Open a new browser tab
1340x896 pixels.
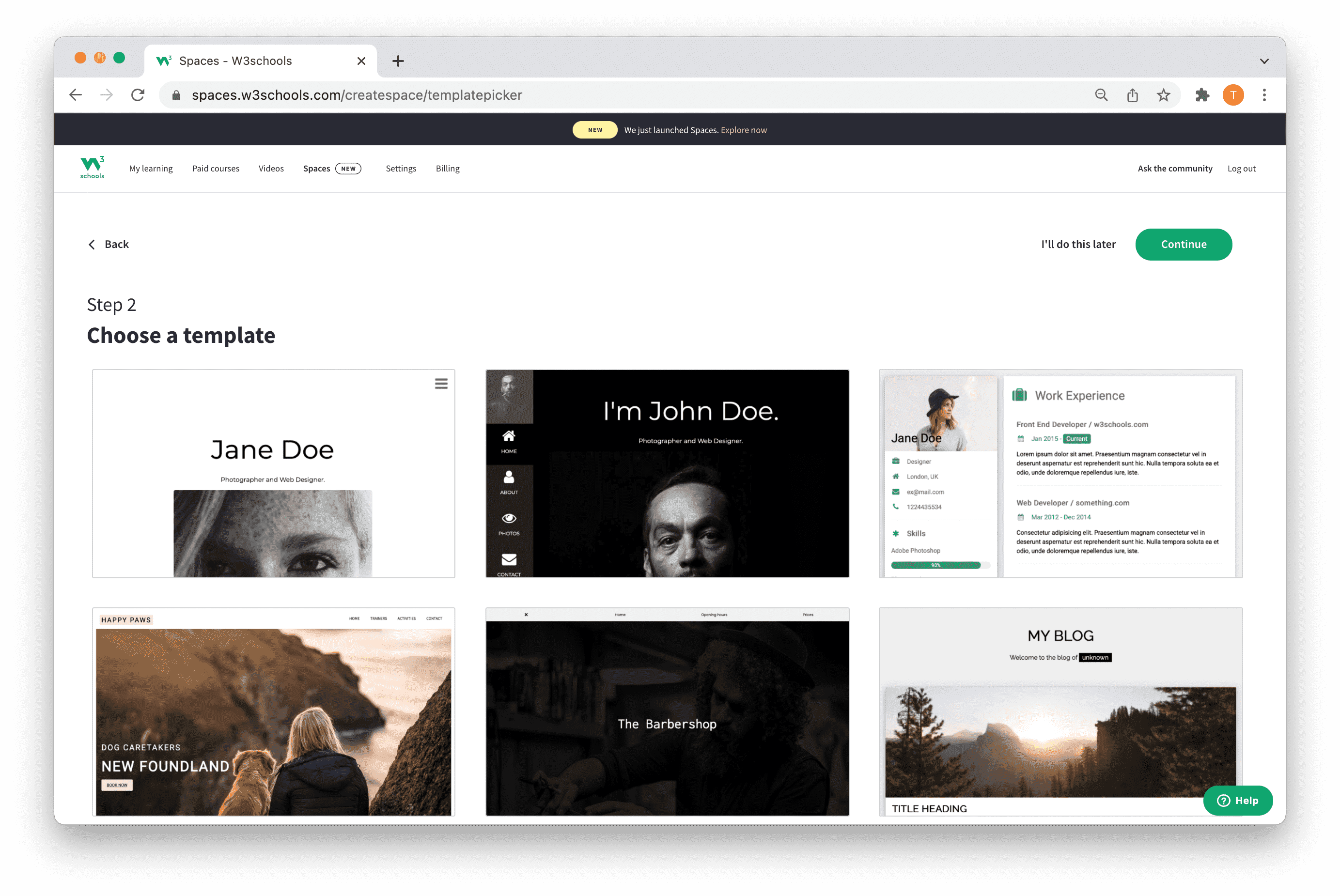point(398,61)
